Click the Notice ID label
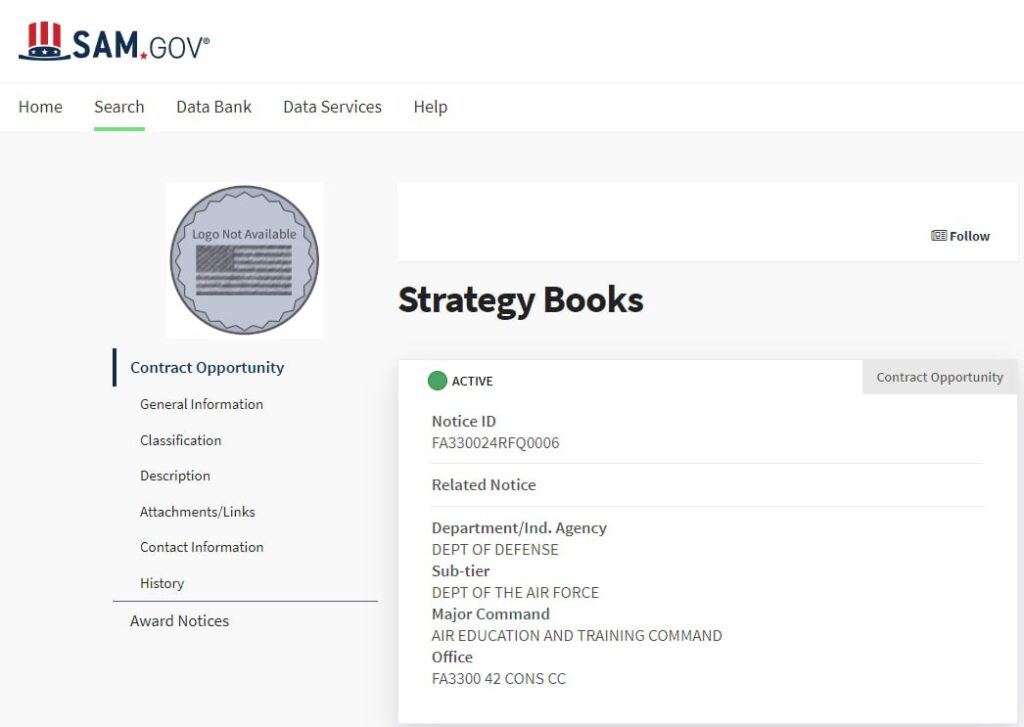This screenshot has height=727, width=1024. [464, 421]
